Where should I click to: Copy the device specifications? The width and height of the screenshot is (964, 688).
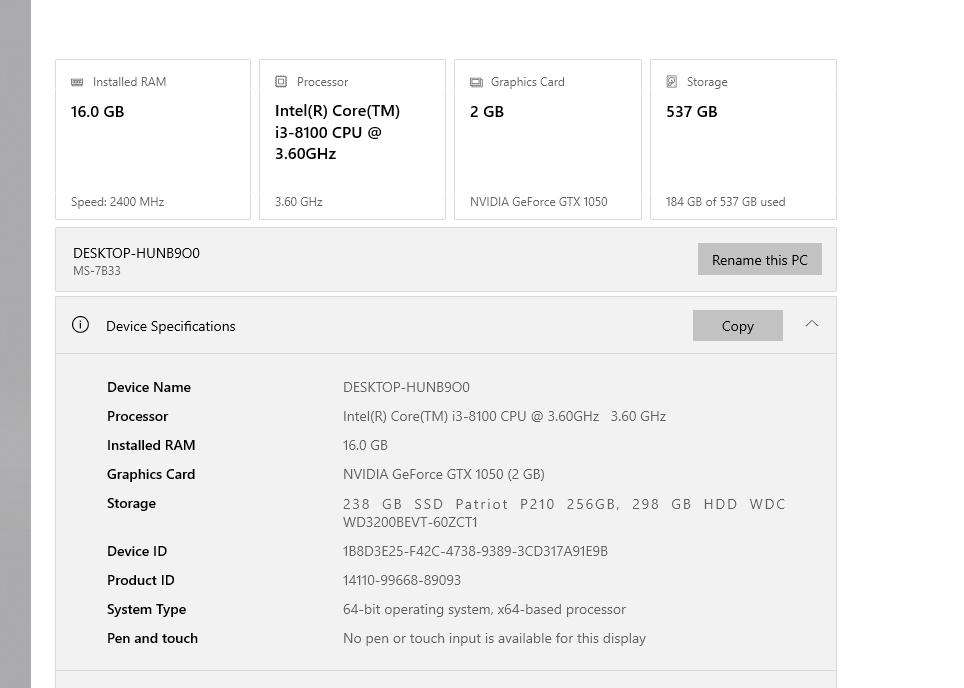coord(737,326)
